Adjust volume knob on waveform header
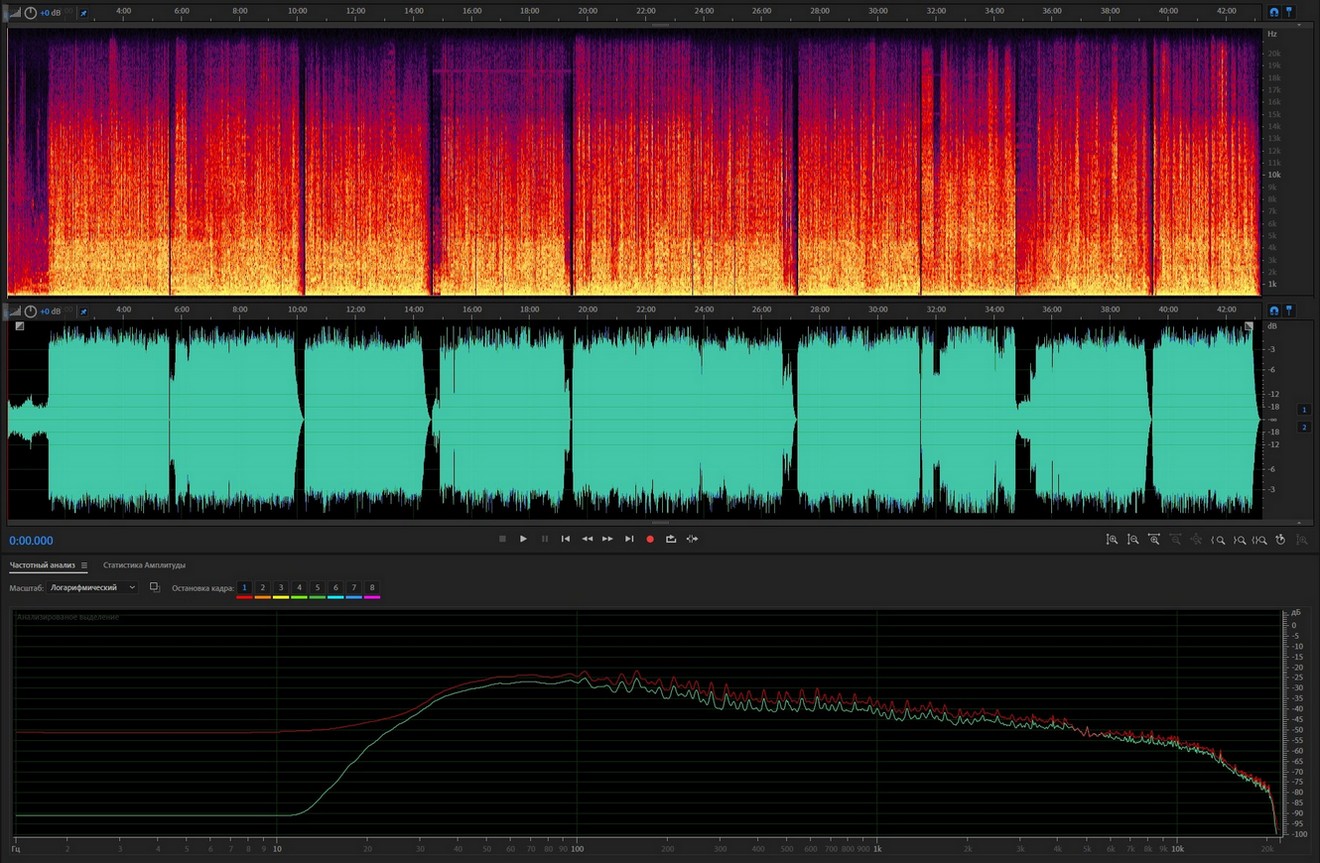1320x863 pixels. [x=31, y=311]
